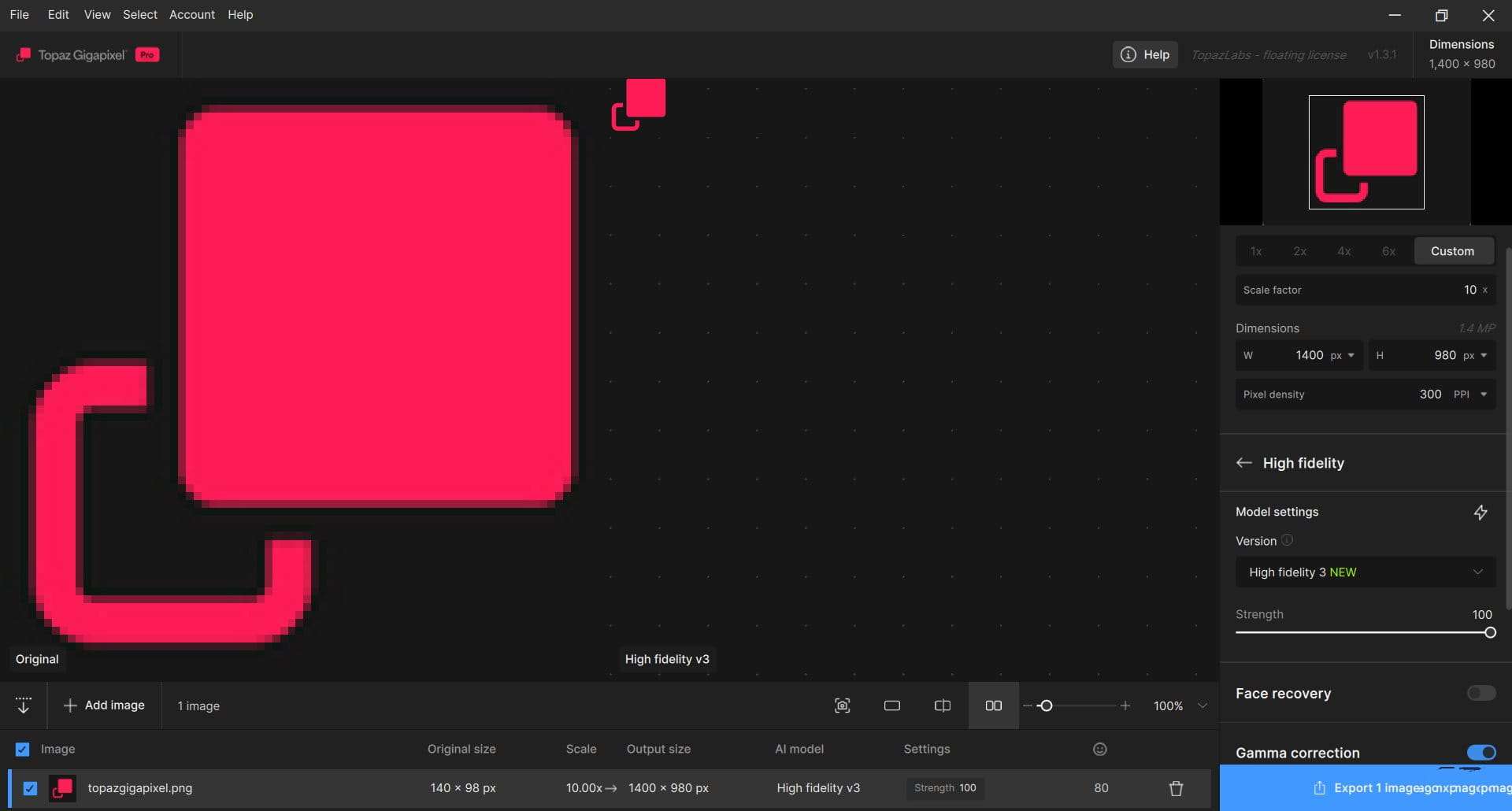Click the zoom in plus icon
Screen dimensions: 1512x811
click(x=1125, y=705)
